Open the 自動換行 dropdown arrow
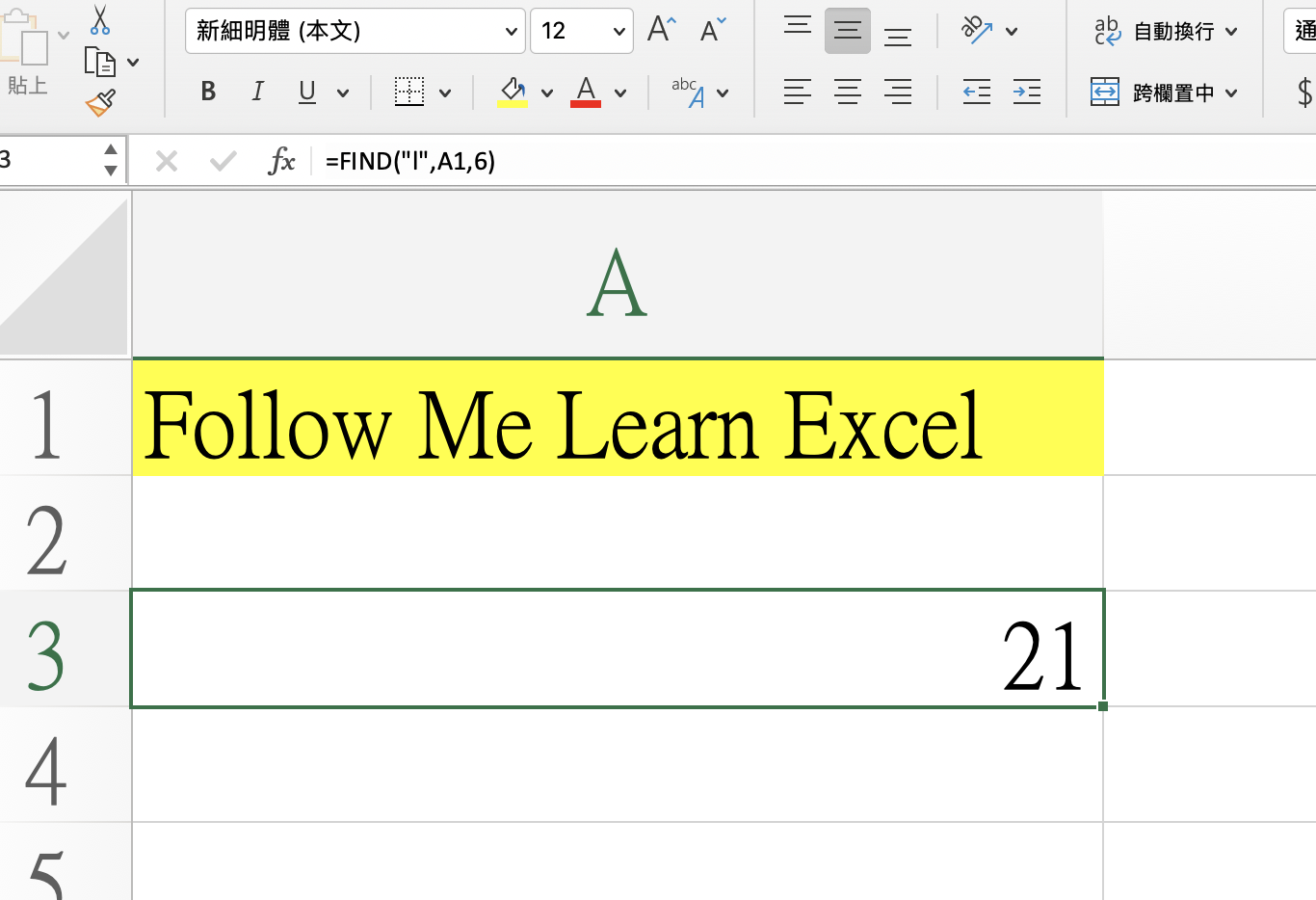 (x=1231, y=32)
